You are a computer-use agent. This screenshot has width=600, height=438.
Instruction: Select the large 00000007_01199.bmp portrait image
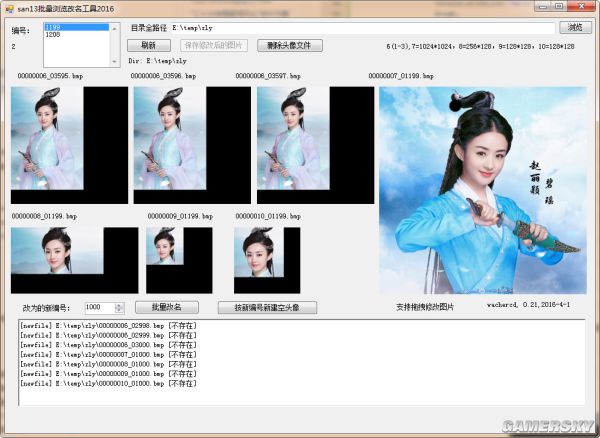pos(483,190)
